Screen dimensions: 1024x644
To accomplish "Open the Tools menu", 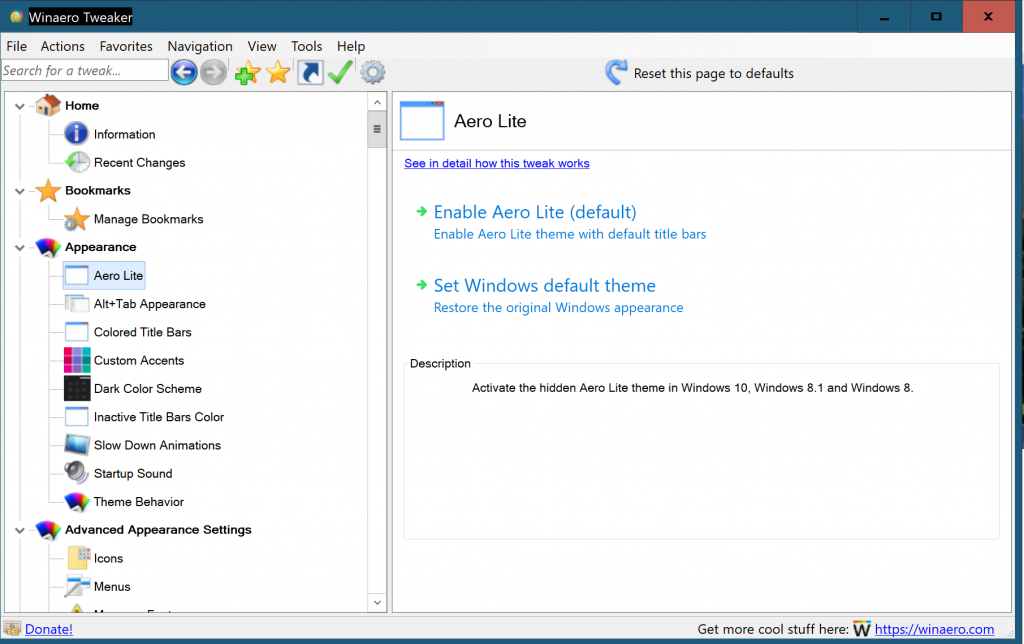I will pos(306,46).
